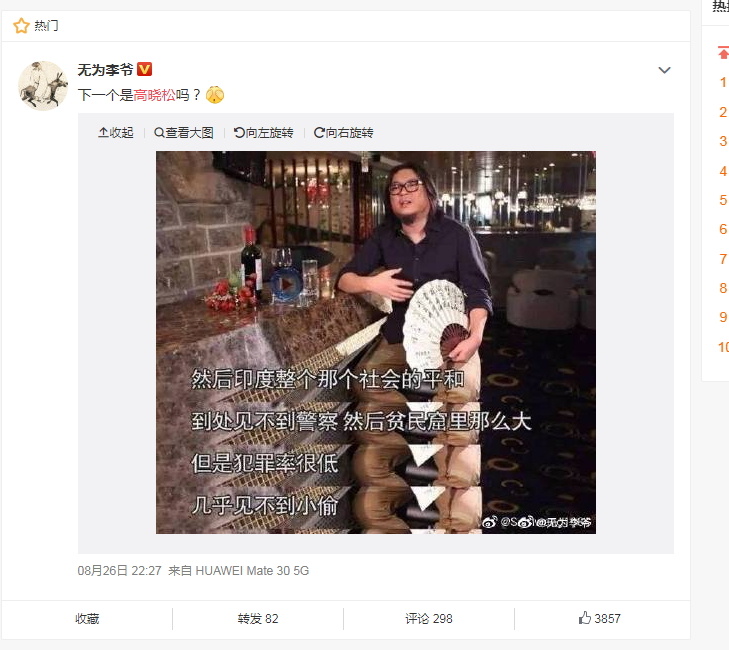Click the HUAWEI Mate 30 5G source link
This screenshot has width=729, height=650.
(x=252, y=570)
